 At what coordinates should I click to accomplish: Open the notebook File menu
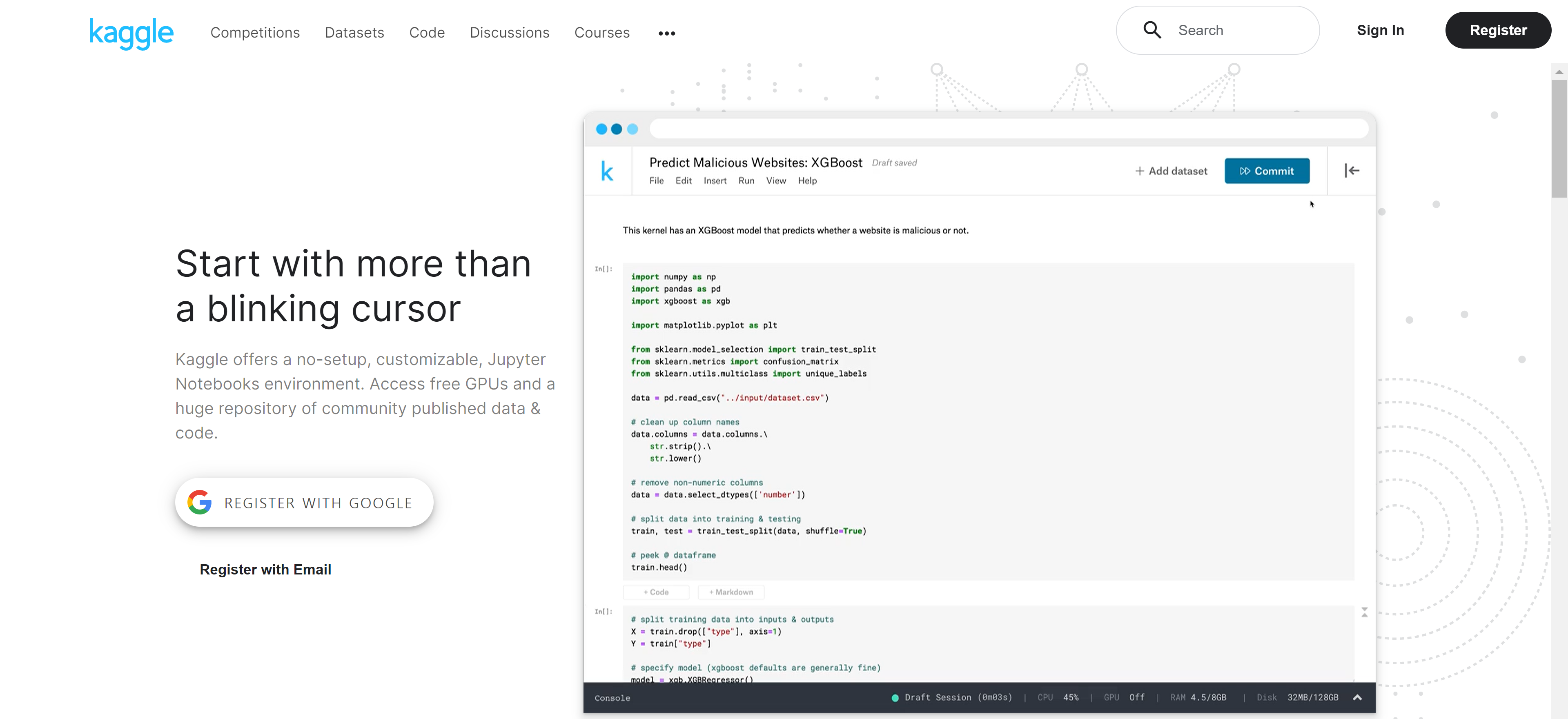tap(656, 181)
